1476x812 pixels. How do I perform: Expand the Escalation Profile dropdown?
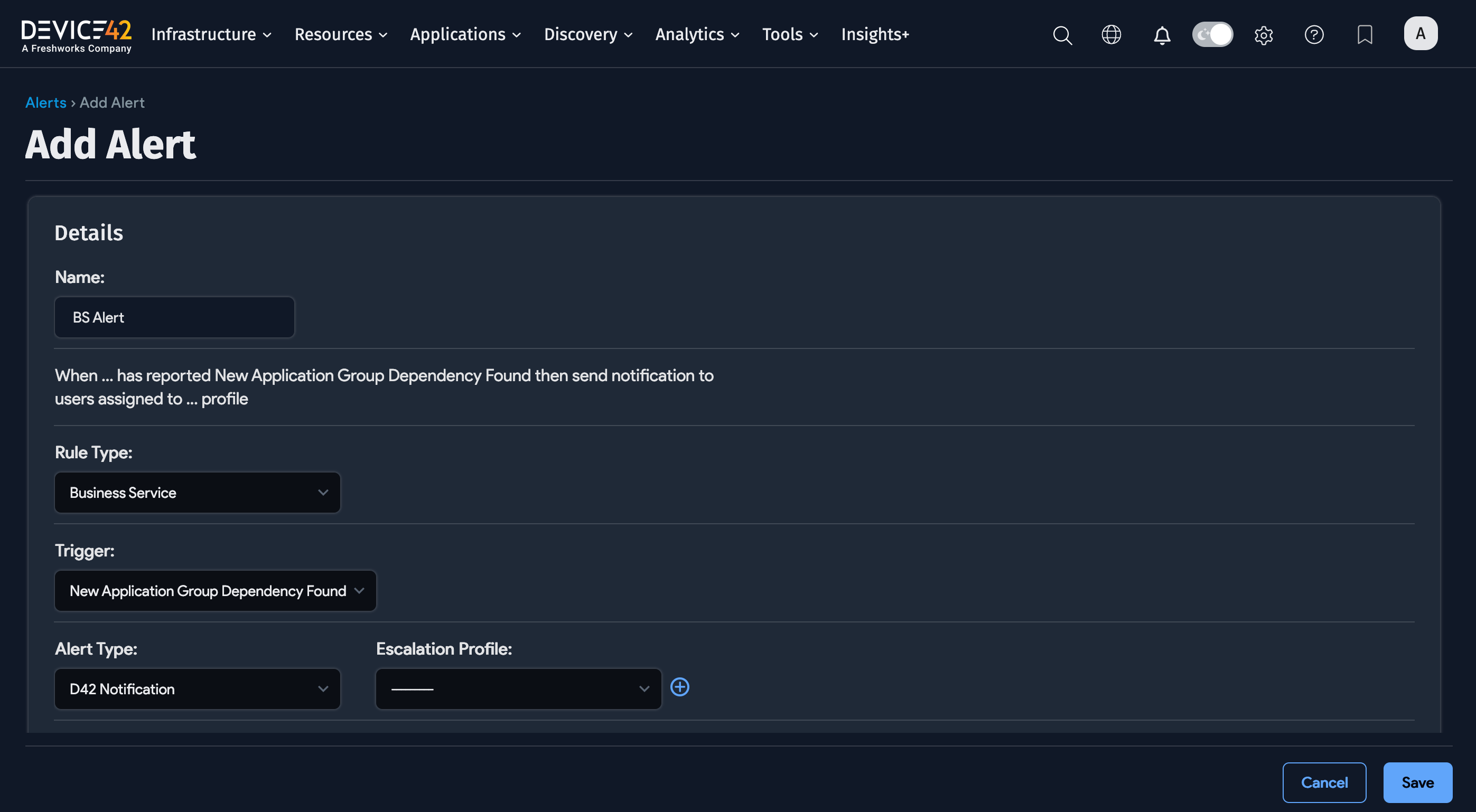[x=518, y=689]
